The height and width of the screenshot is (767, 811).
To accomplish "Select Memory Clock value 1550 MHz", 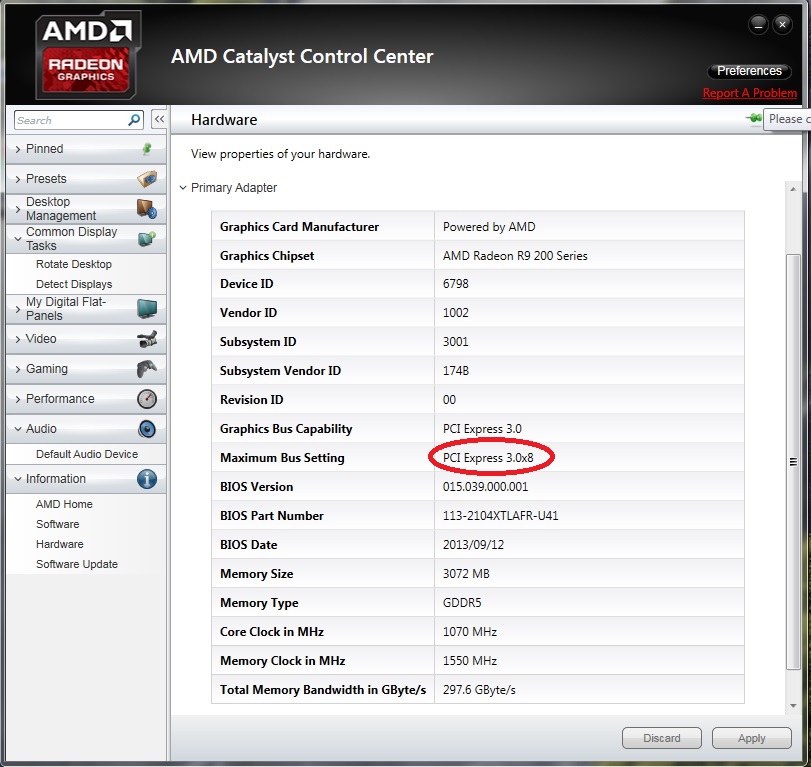I will point(470,660).
